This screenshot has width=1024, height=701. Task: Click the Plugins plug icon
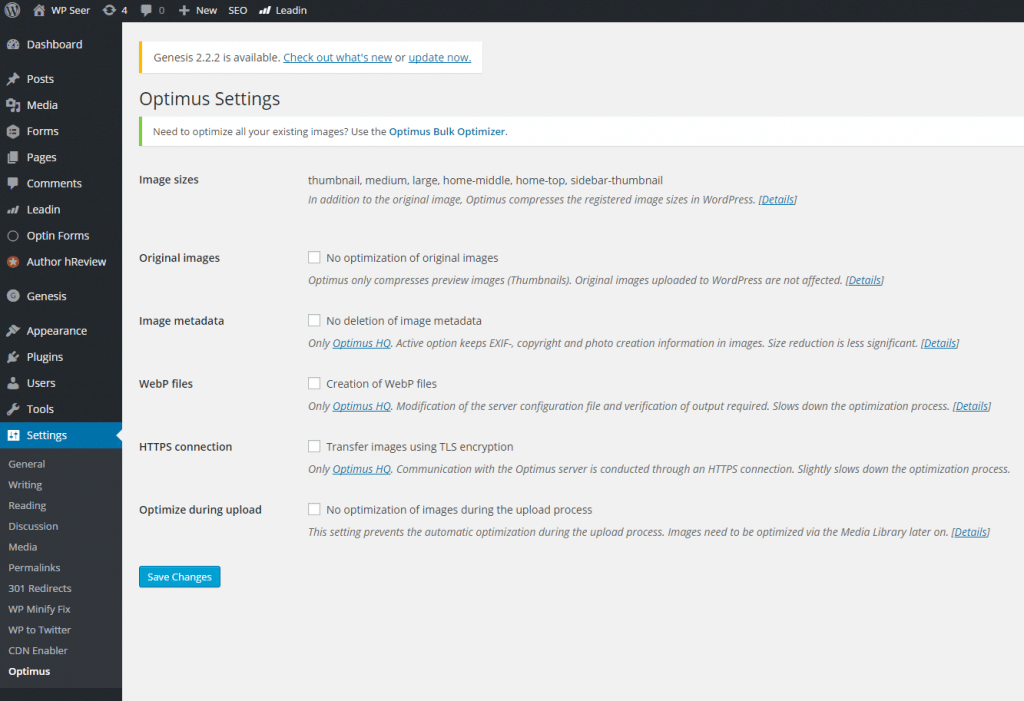tap(13, 357)
